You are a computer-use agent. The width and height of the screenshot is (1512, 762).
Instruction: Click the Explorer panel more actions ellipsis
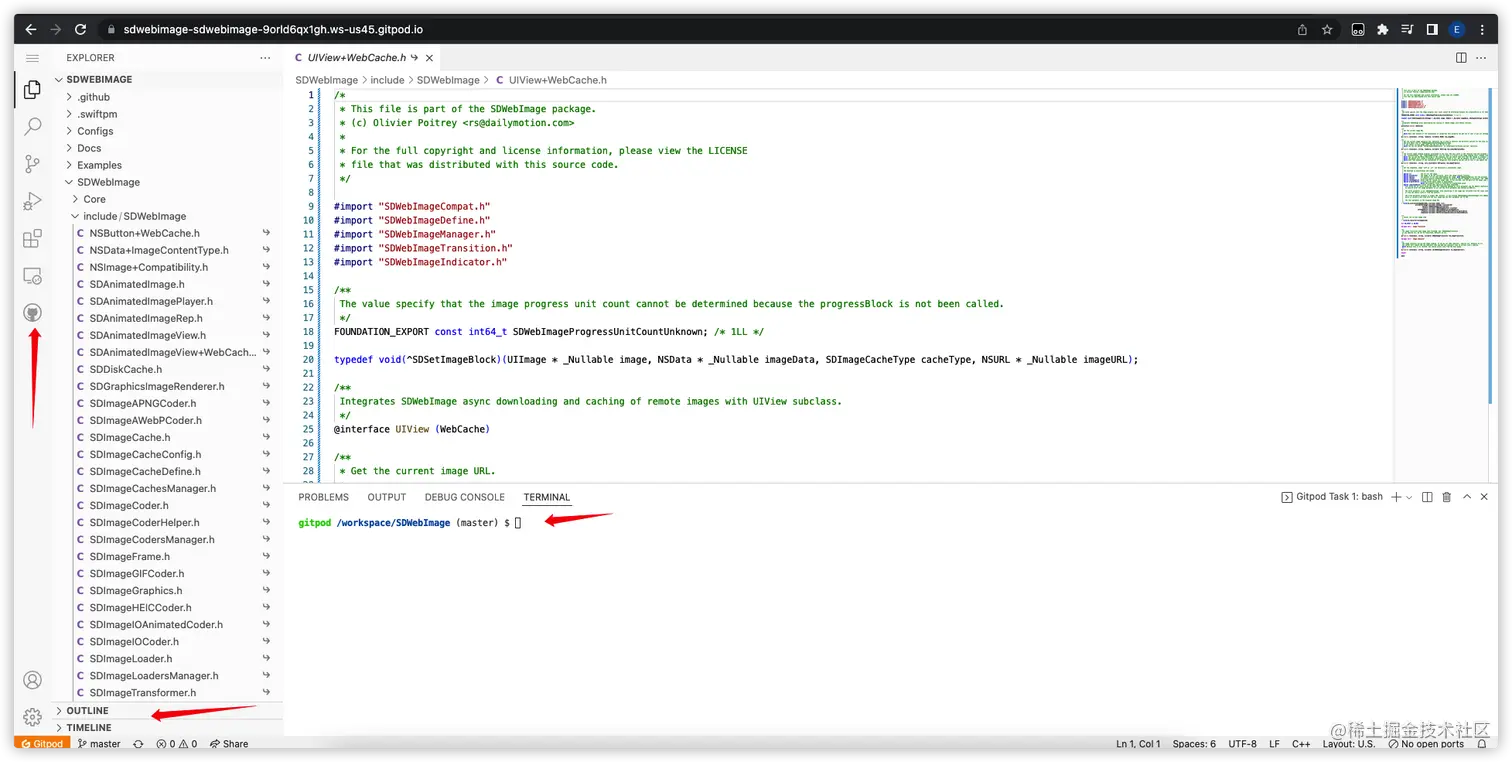pos(265,58)
